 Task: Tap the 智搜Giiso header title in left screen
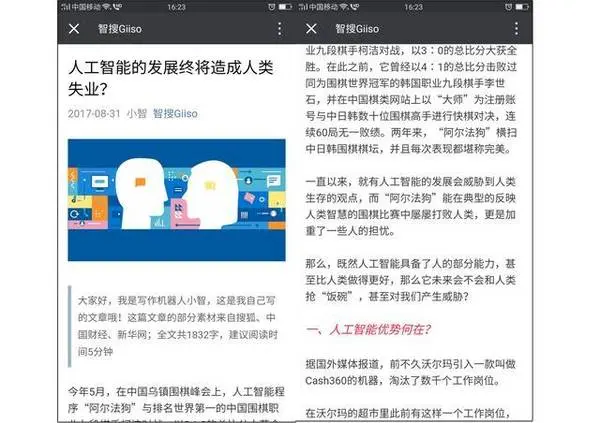[120, 29]
